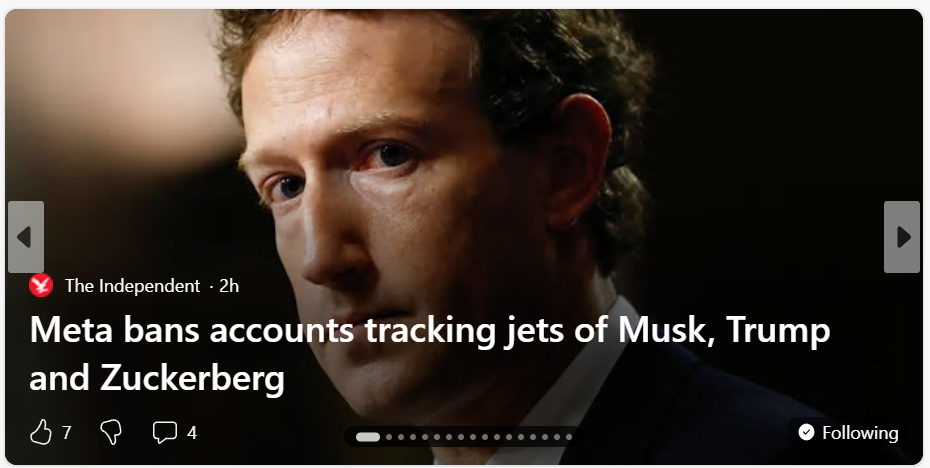Click the '2h' timestamp label
This screenshot has width=930, height=468.
point(229,286)
